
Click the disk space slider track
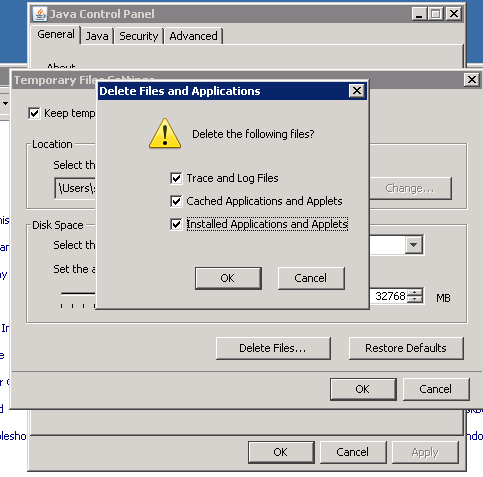pyautogui.click(x=78, y=294)
